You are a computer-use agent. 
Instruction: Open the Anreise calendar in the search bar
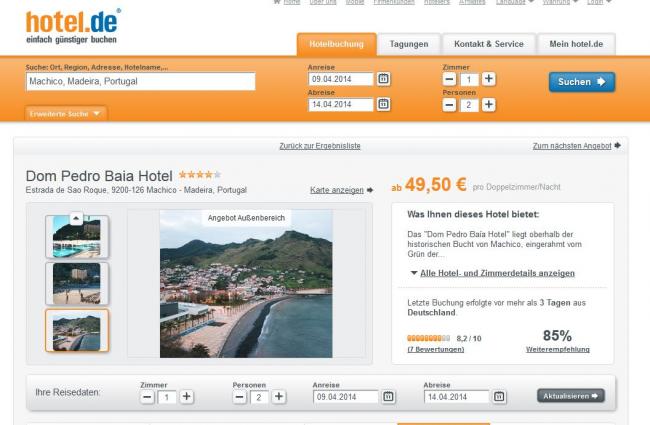pos(383,79)
